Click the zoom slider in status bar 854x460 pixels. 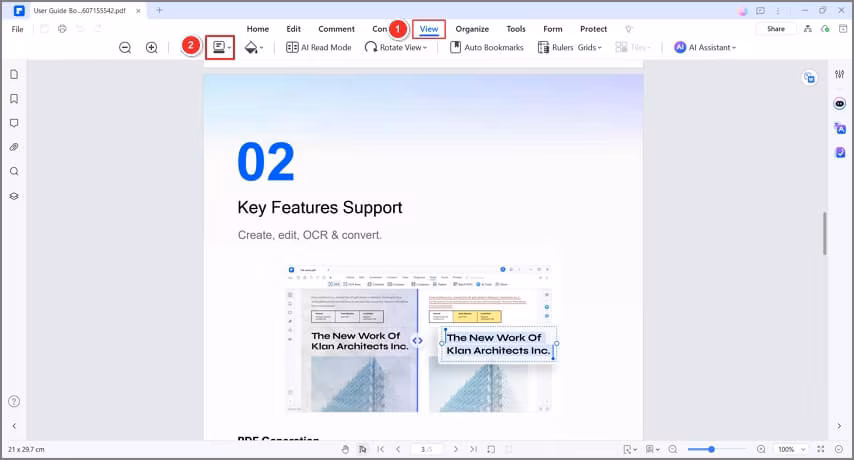[712, 450]
